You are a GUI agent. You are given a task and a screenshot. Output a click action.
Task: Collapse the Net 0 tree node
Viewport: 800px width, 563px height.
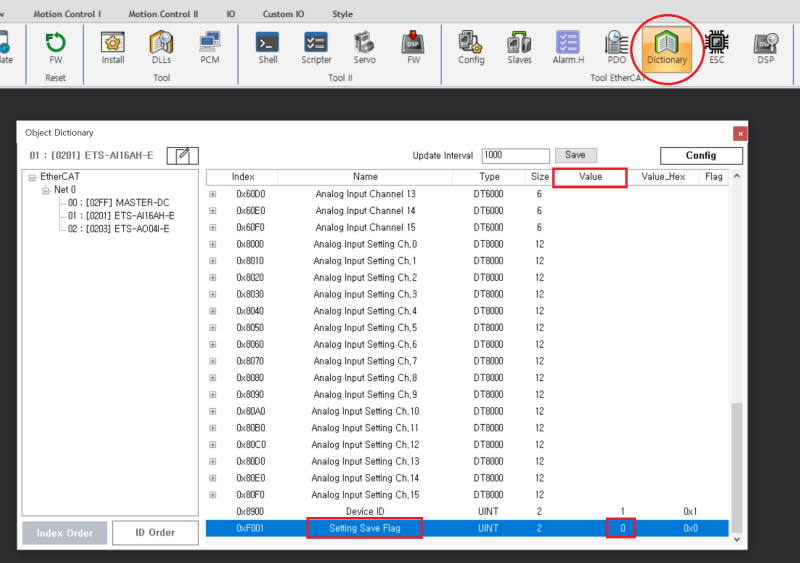[46, 190]
